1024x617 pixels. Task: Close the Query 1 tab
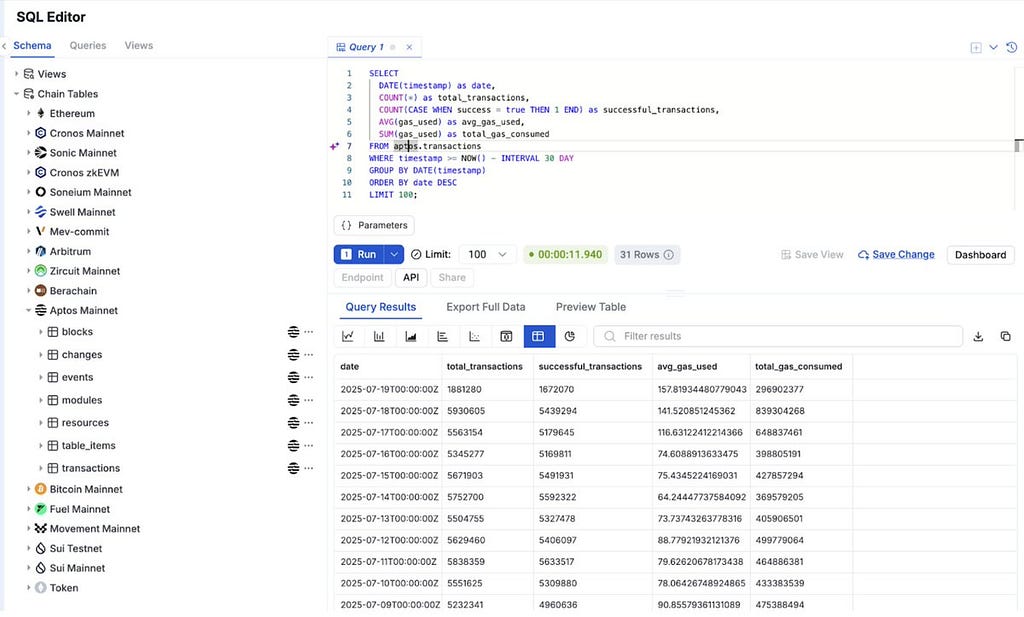click(x=409, y=47)
